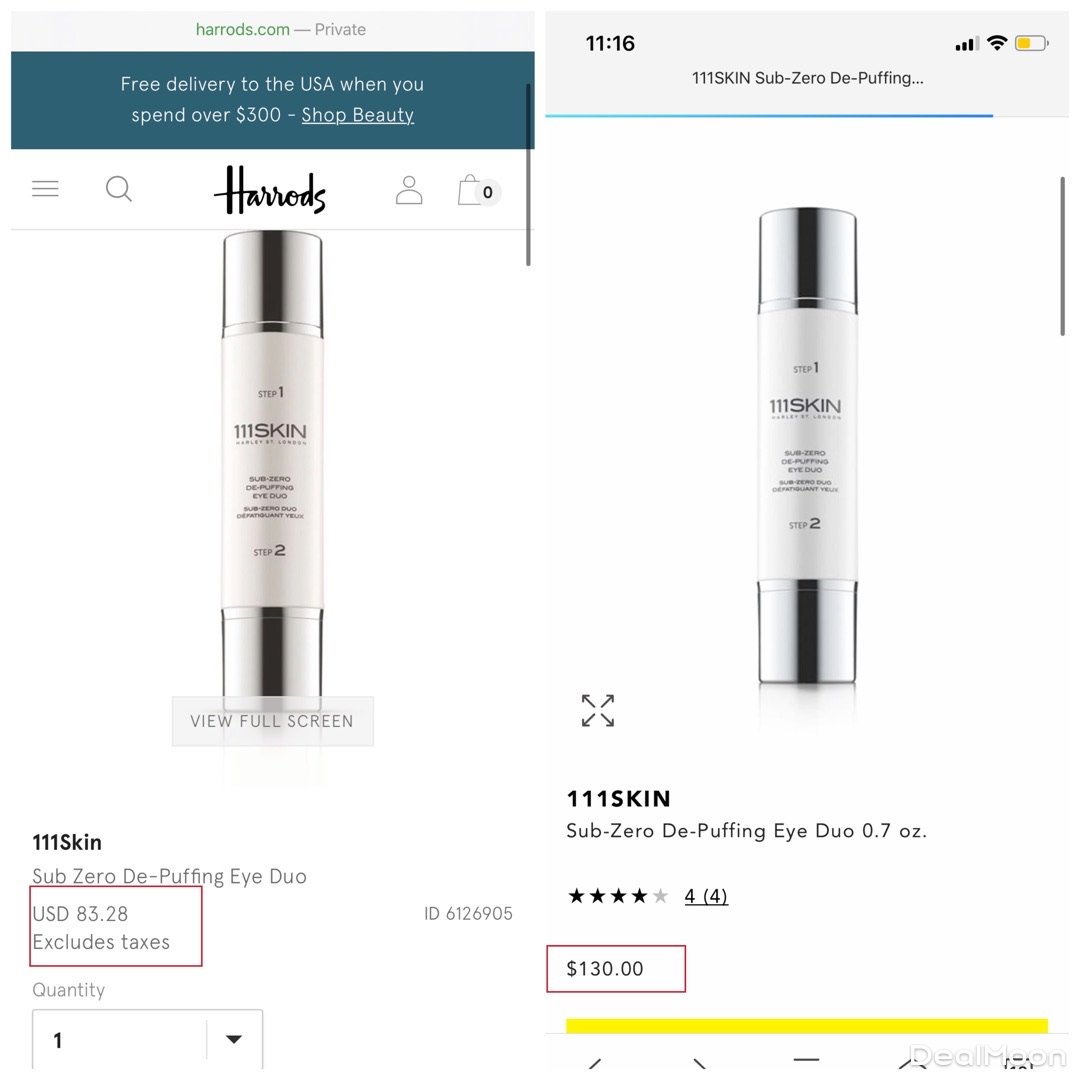Tap the 111SKIN Sub-Zero De-Puffing page title

coord(807,79)
